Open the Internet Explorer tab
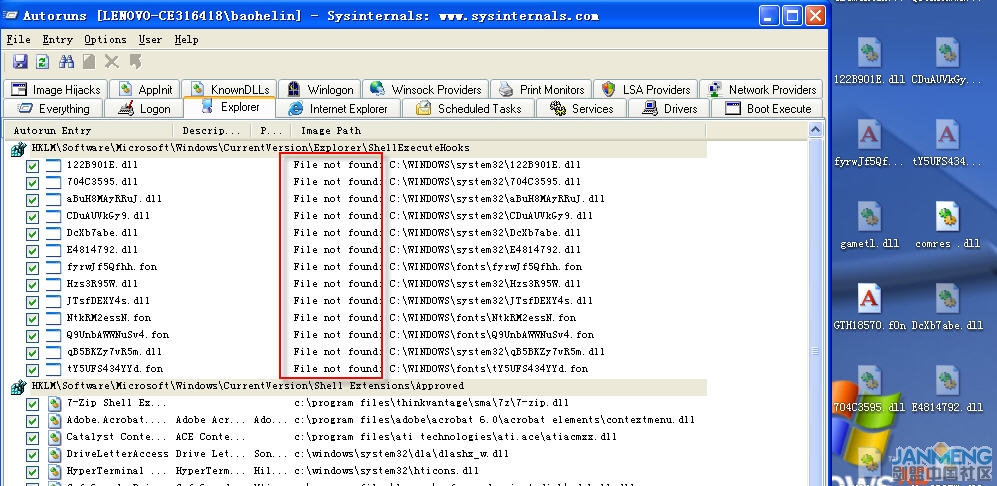Image resolution: width=997 pixels, height=486 pixels. coord(338,109)
